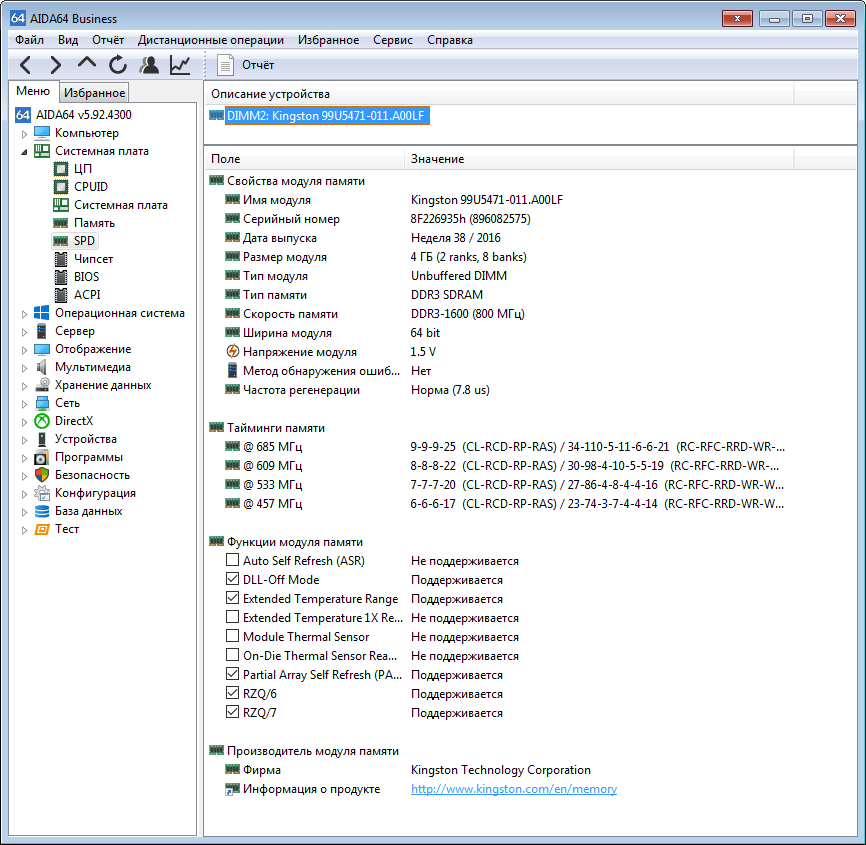Go back with the left arrow toolbar icon
This screenshot has height=845, width=866.
[x=25, y=65]
